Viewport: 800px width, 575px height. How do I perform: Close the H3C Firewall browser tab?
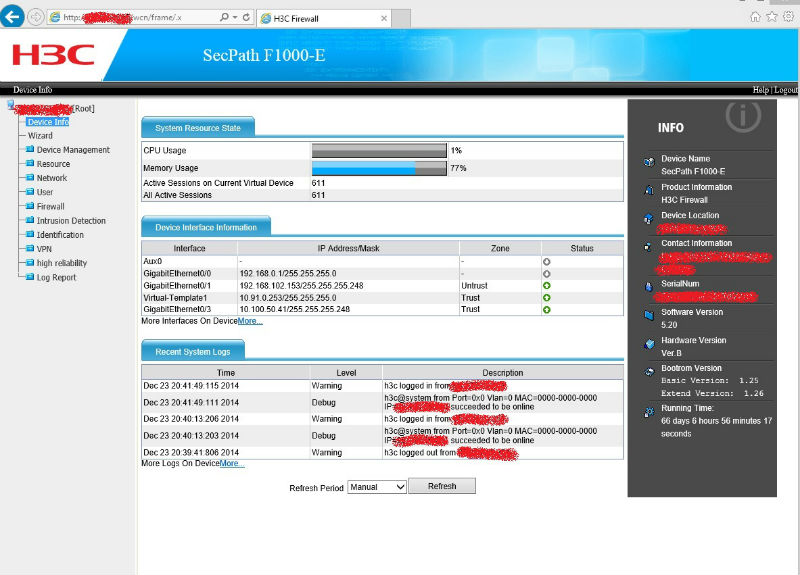[384, 18]
